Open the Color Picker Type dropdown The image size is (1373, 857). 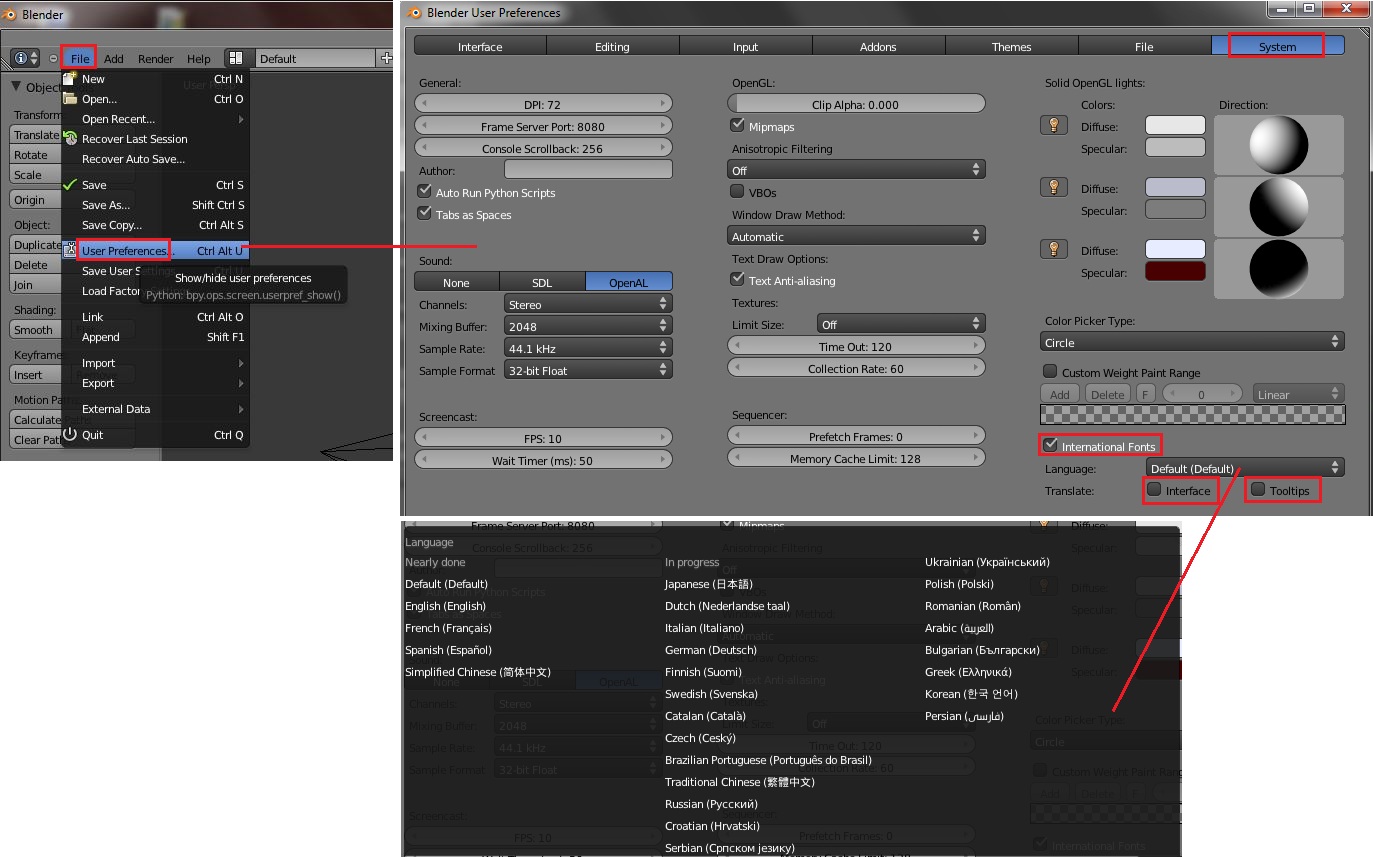tap(1193, 342)
